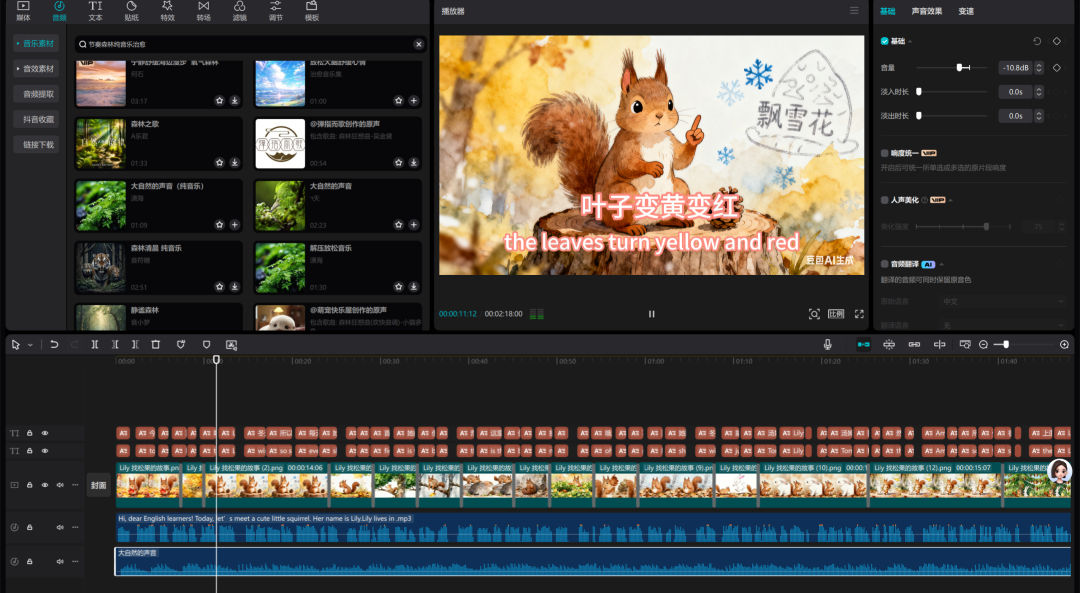This screenshot has width=1080, height=593.
Task: Toggle the 基础 checkbox in audio panel
Action: pyautogui.click(x=884, y=41)
